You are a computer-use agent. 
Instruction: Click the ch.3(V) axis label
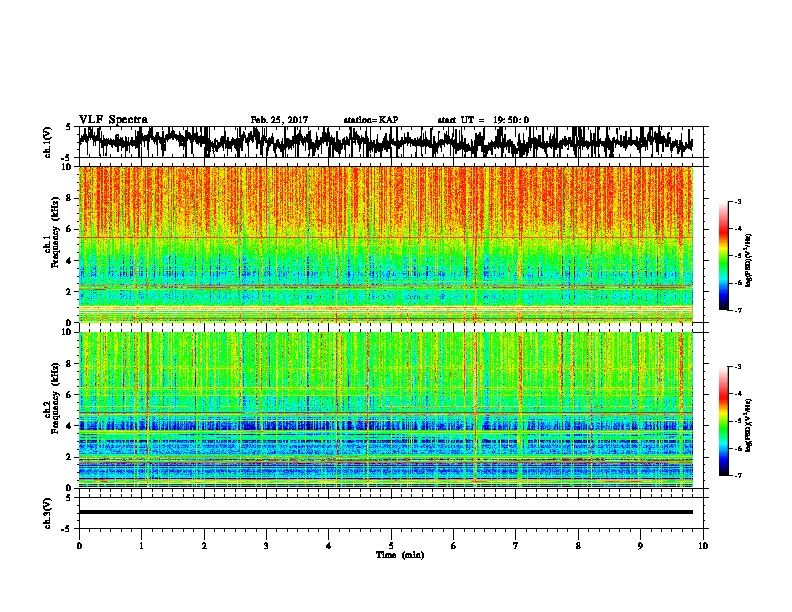[x=48, y=513]
